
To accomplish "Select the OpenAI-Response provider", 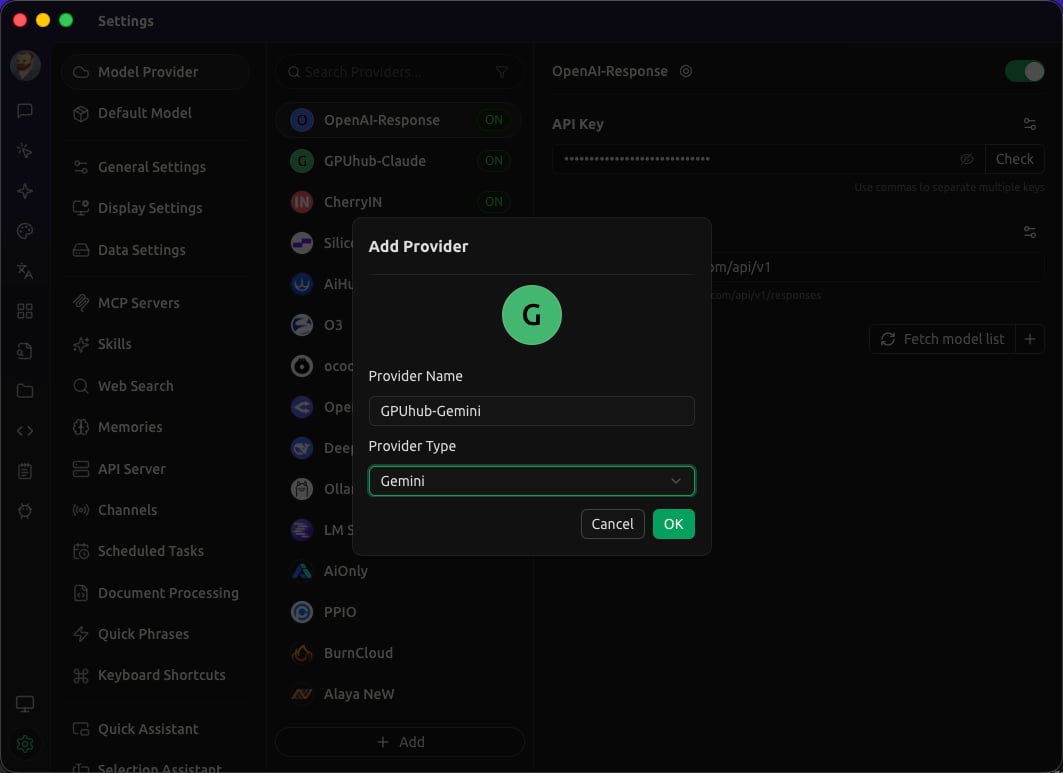I will [x=399, y=120].
